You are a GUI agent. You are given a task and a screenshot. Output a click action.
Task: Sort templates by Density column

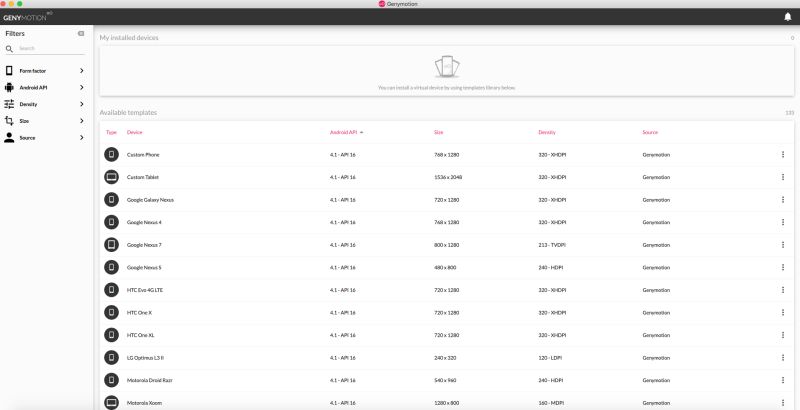tap(547, 132)
